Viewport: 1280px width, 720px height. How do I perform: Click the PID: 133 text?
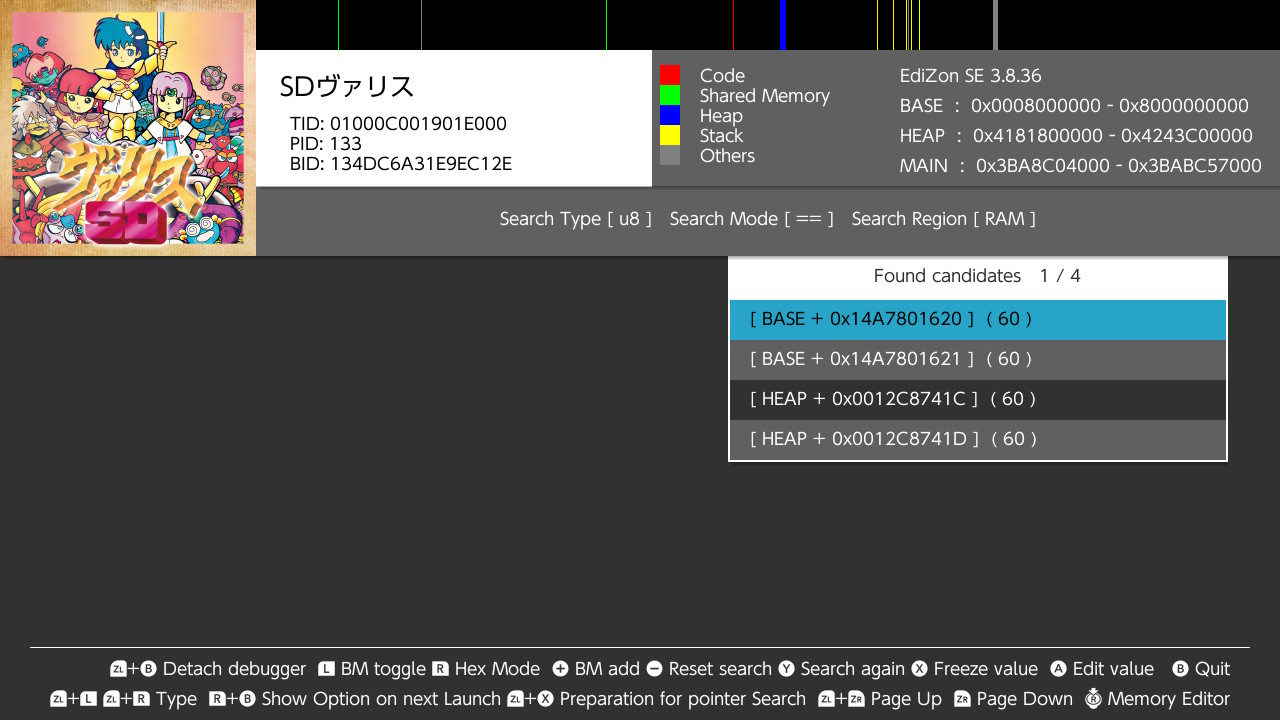(326, 144)
